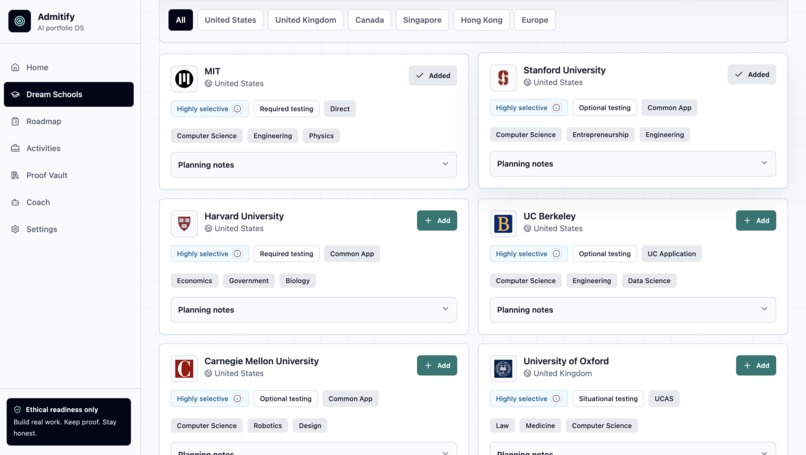Click the Data Science tag on Berkeley
Screen dimensions: 806x455
coord(649,281)
